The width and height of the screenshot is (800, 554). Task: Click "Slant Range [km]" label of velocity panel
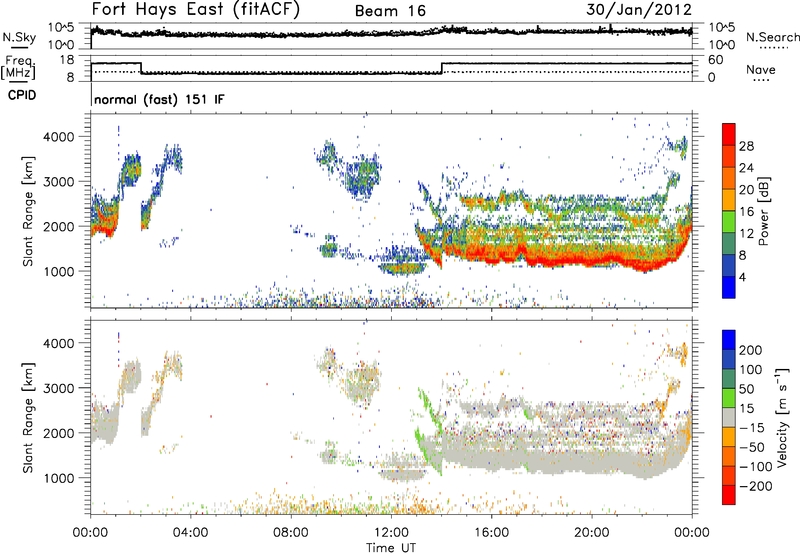pyautogui.click(x=28, y=417)
